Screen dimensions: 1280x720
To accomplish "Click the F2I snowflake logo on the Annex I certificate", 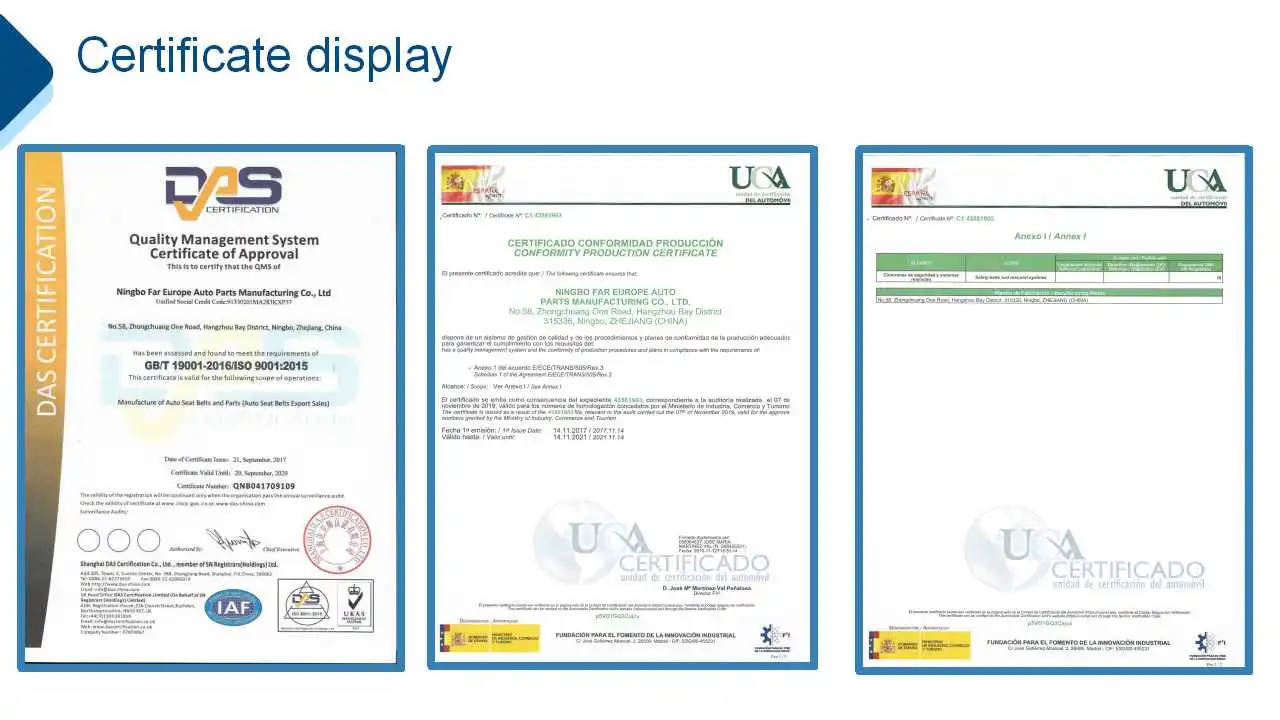I will tap(1208, 646).
